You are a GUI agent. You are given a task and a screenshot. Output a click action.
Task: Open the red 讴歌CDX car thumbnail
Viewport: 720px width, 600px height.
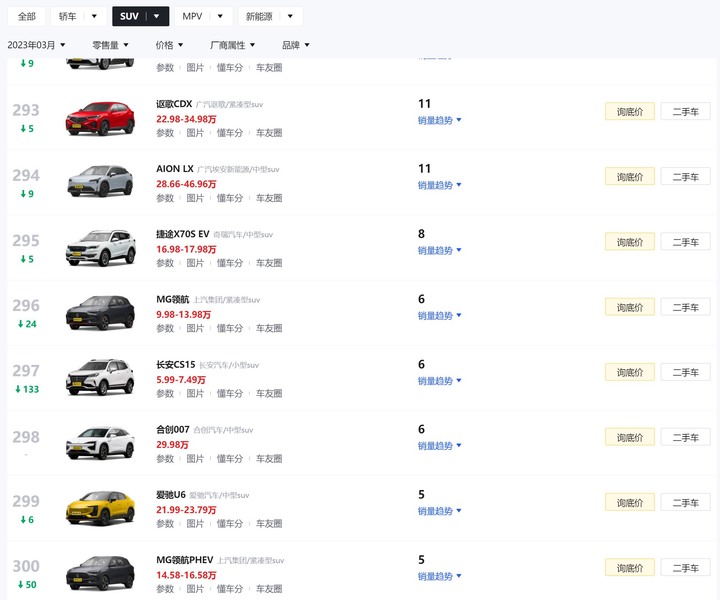click(100, 118)
